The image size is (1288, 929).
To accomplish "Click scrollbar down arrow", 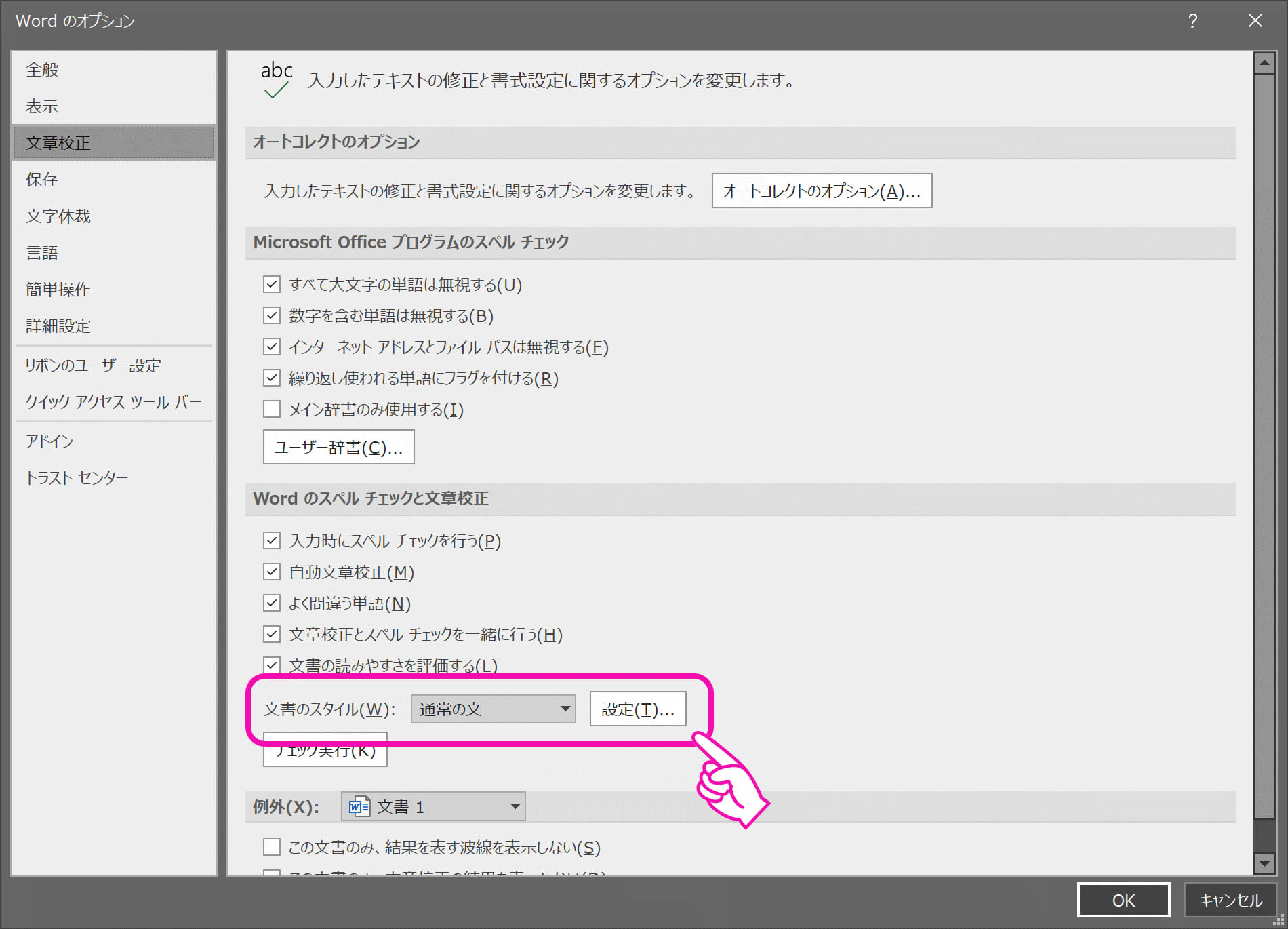I will point(1264,863).
